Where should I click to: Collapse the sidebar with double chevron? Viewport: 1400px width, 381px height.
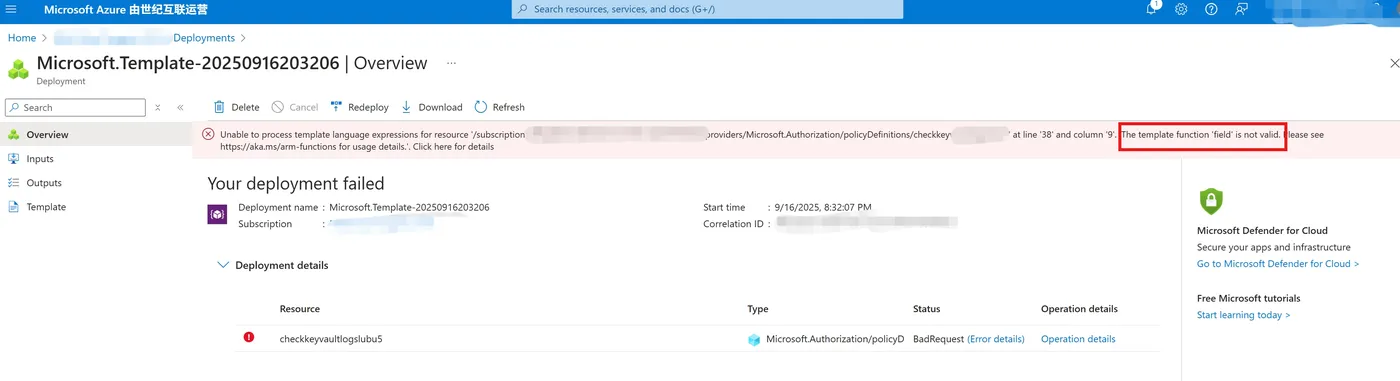(180, 107)
